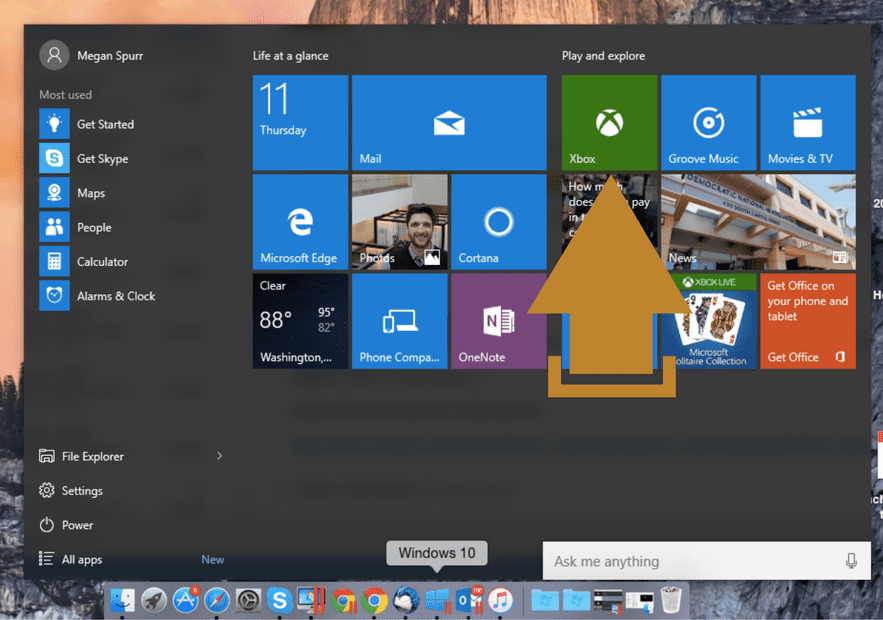Open the Photos live tile
Viewport: 883px width, 620px height.
[399, 221]
